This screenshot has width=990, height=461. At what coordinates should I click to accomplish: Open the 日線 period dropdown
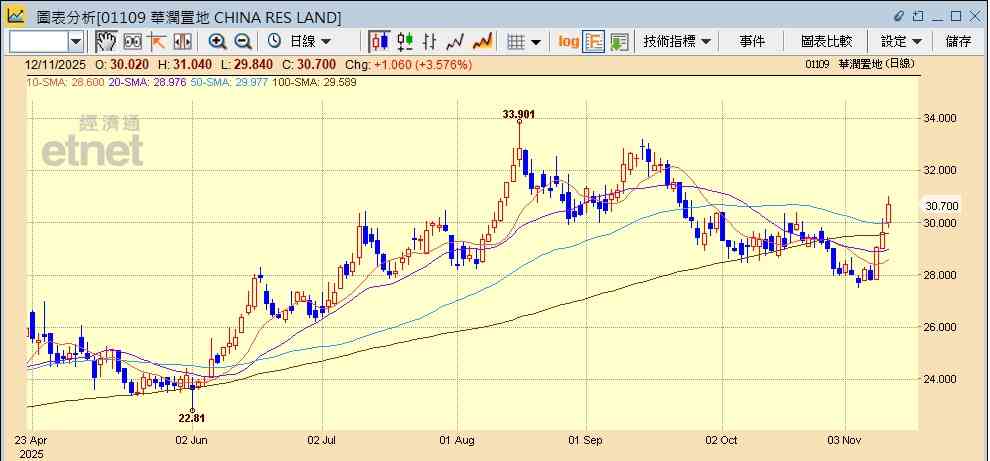pos(310,42)
